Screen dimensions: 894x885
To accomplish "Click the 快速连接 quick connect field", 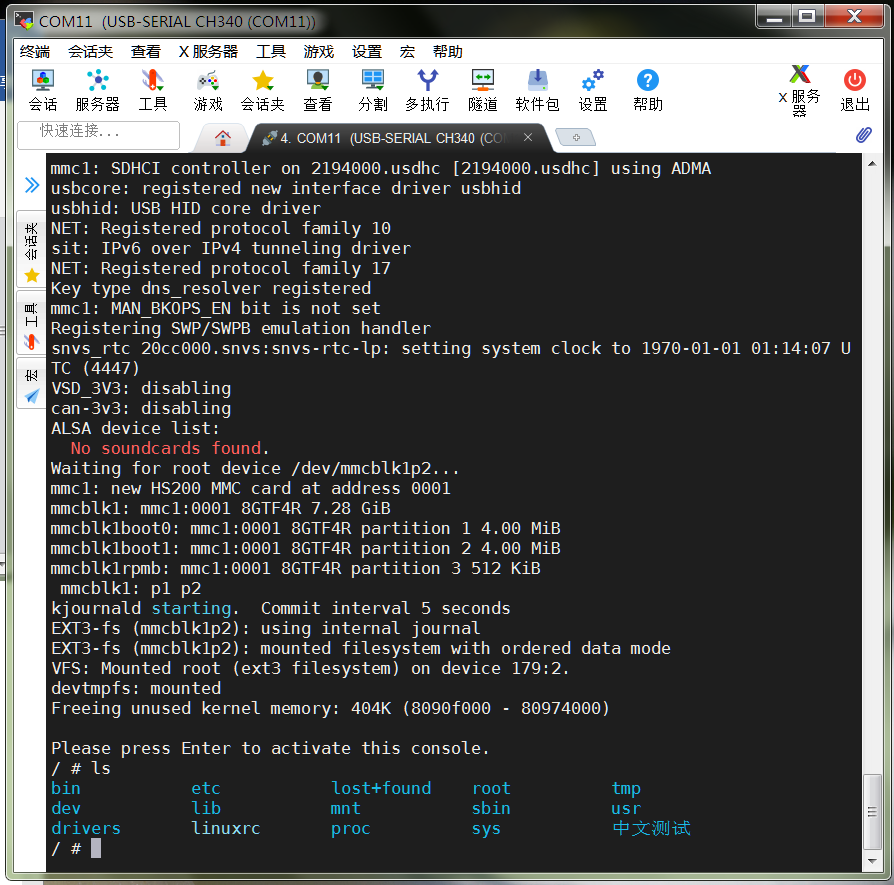I will (x=99, y=135).
